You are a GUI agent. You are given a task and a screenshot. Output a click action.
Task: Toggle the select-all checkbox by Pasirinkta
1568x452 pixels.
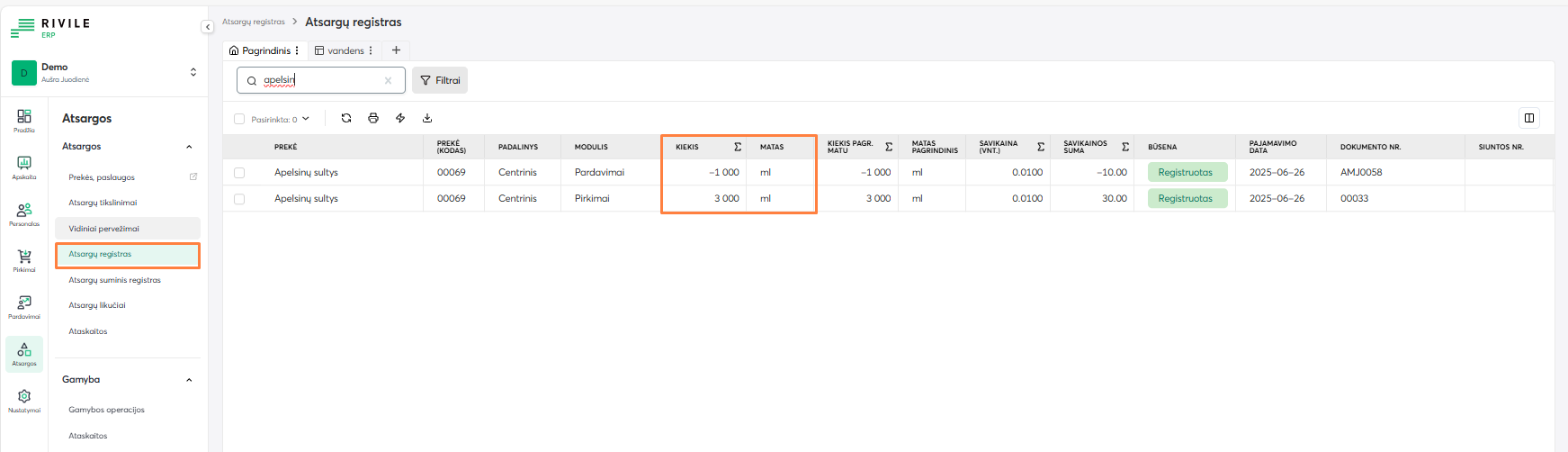click(239, 119)
